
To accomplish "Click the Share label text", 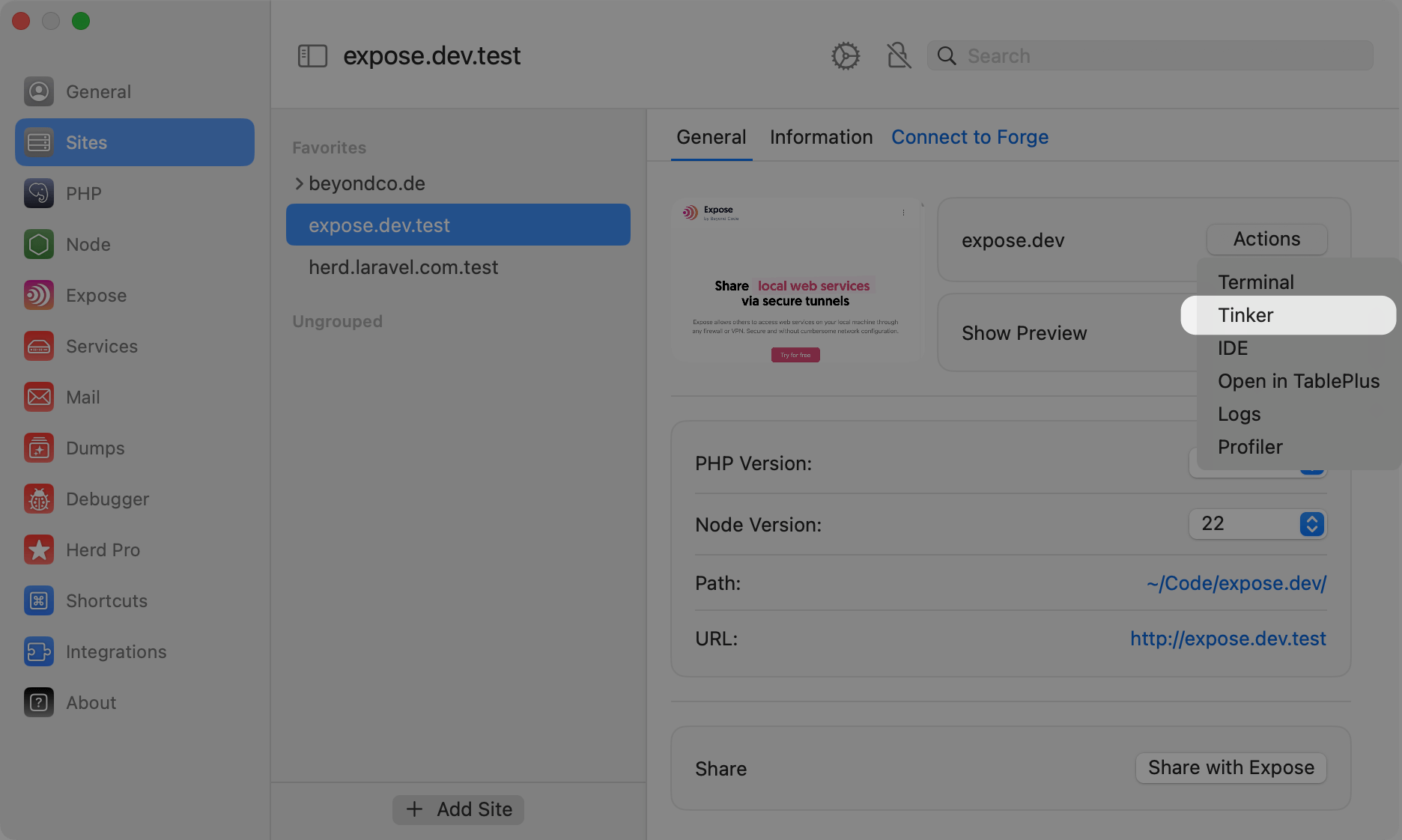I will pos(720,769).
